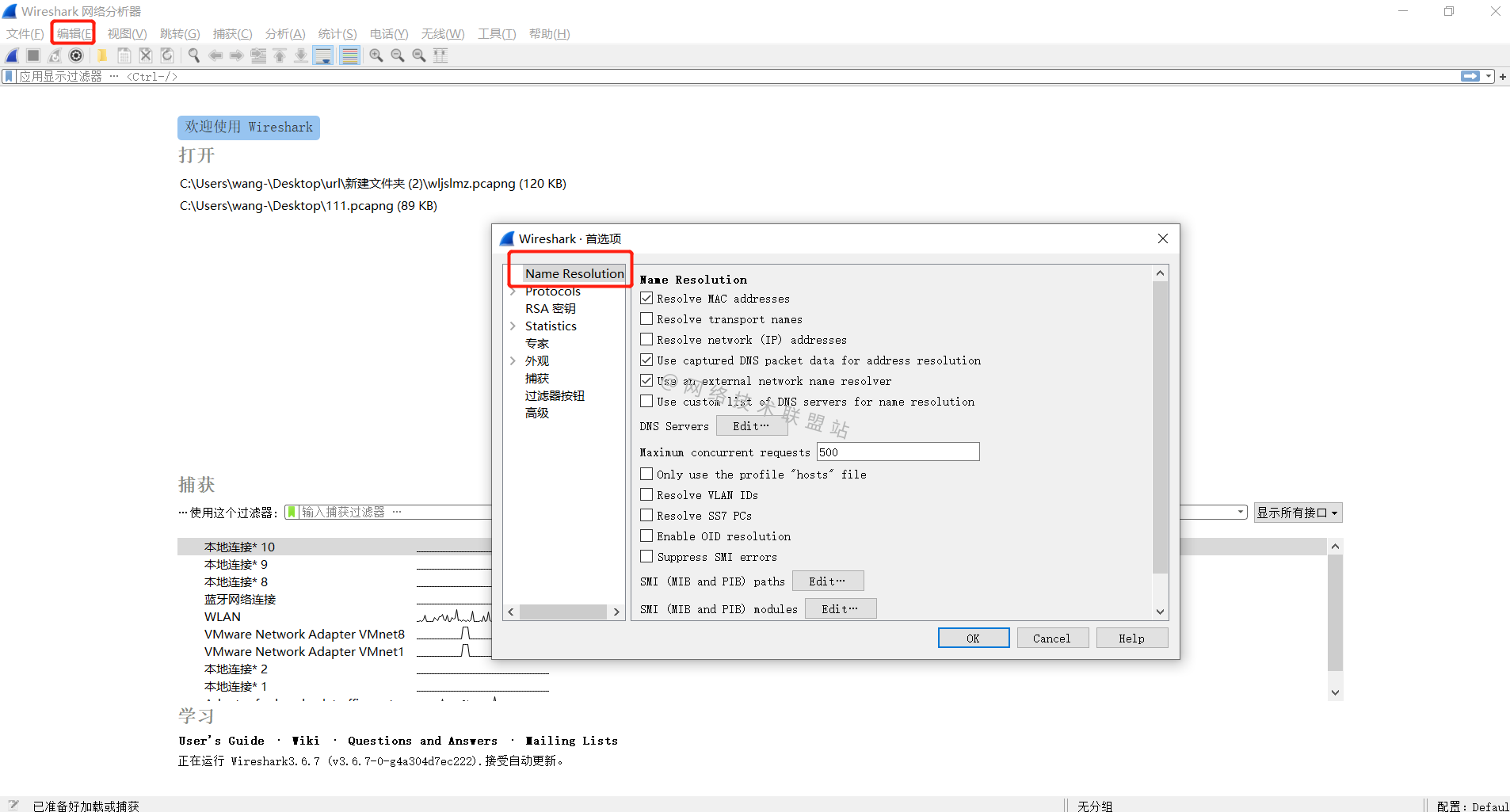Click the find packet magnifier icon
Image resolution: width=1510 pixels, height=812 pixels.
[193, 55]
